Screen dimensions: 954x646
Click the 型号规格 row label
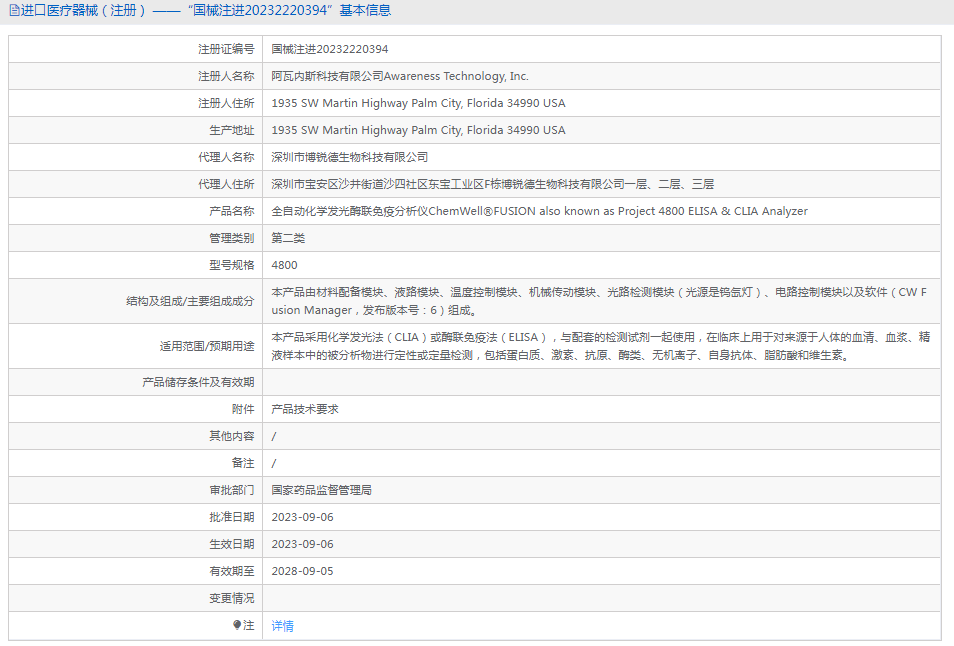[232, 265]
